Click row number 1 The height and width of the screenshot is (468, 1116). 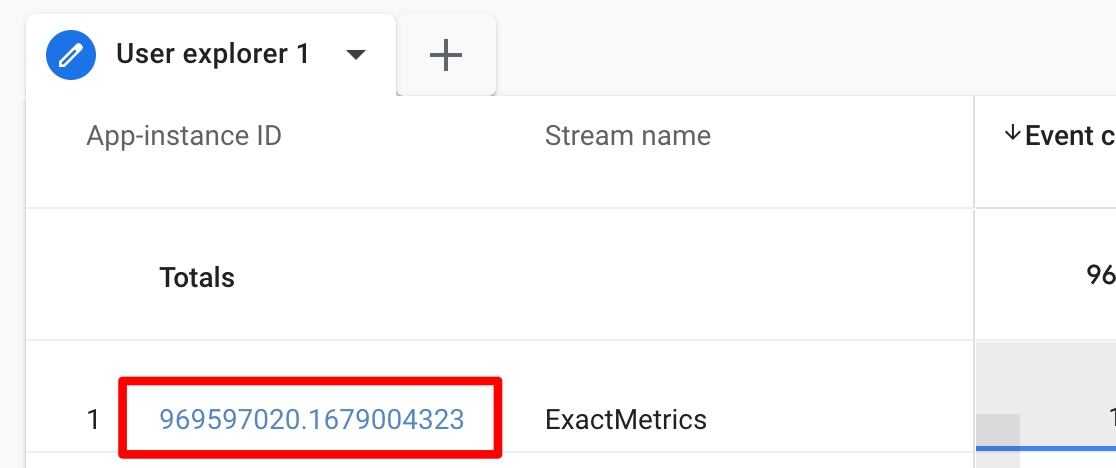tap(93, 420)
